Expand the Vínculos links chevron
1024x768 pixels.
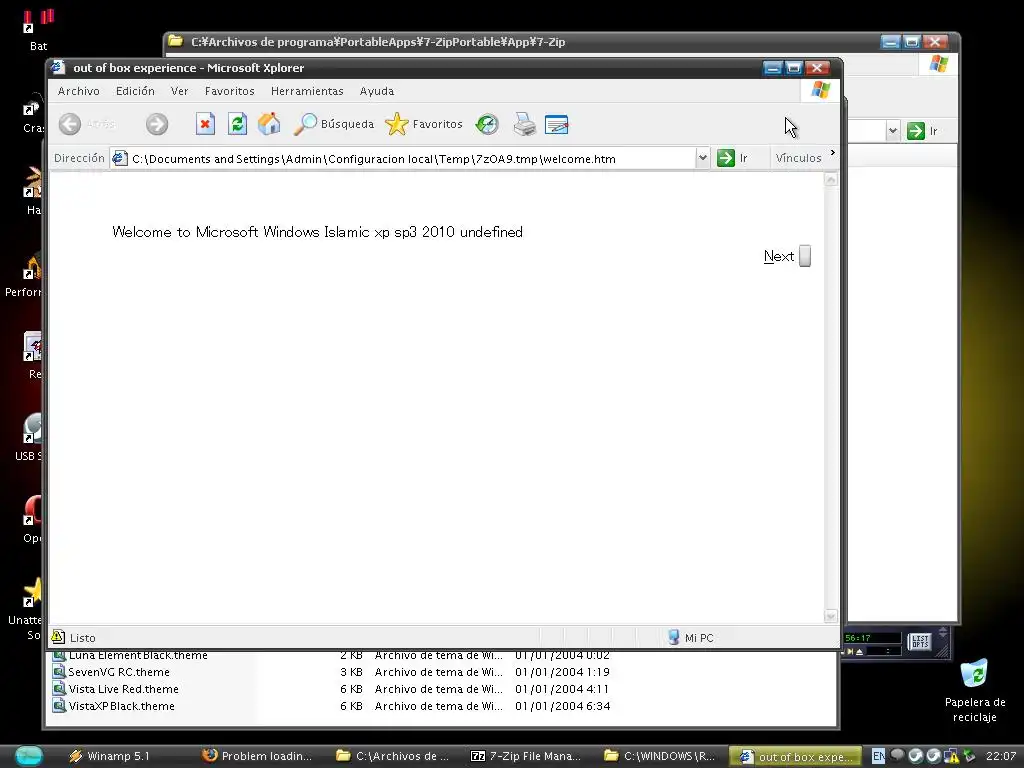pos(833,153)
